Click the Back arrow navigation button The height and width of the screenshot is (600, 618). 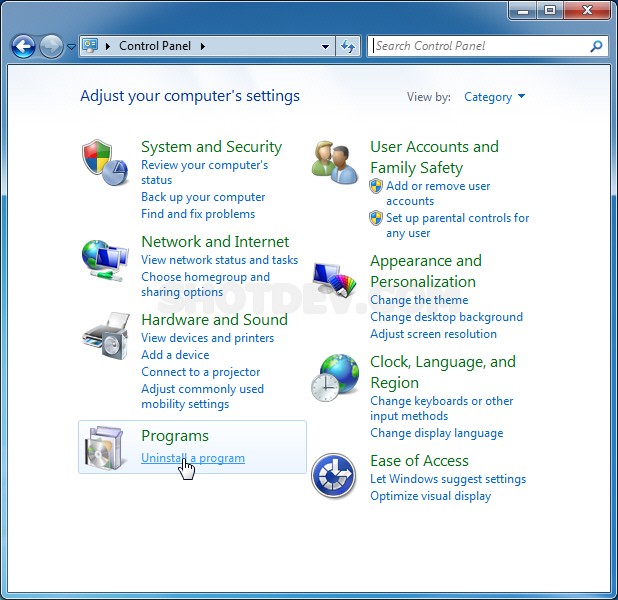pos(23,47)
